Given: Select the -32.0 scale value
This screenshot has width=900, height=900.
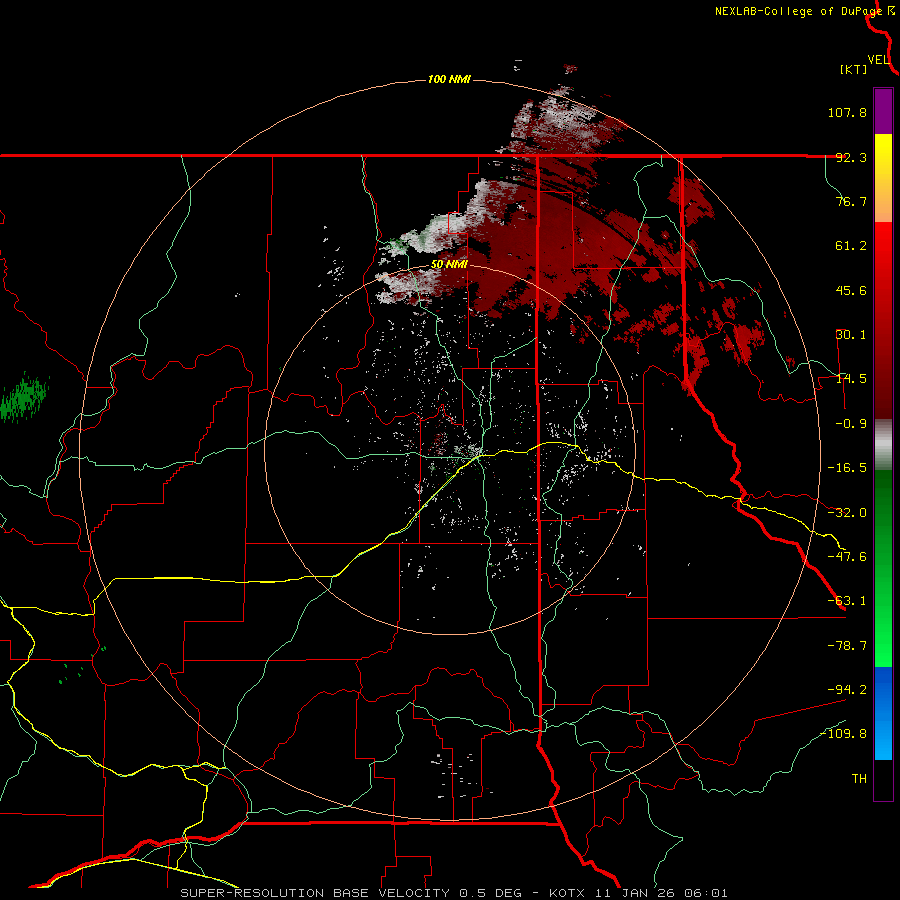Looking at the screenshot, I should [847, 513].
